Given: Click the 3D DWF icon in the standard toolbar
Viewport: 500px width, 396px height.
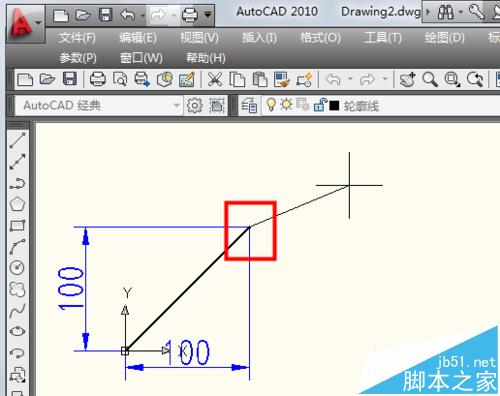Looking at the screenshot, I should click(x=164, y=80).
